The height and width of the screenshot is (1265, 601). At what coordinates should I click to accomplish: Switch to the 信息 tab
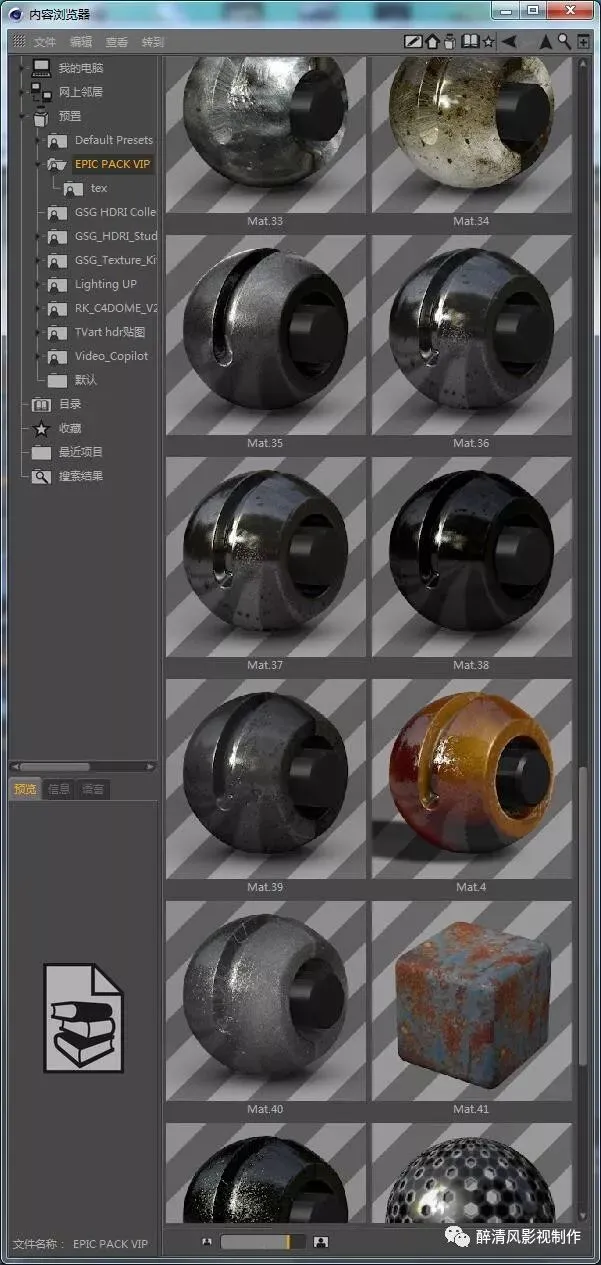pyautogui.click(x=59, y=789)
